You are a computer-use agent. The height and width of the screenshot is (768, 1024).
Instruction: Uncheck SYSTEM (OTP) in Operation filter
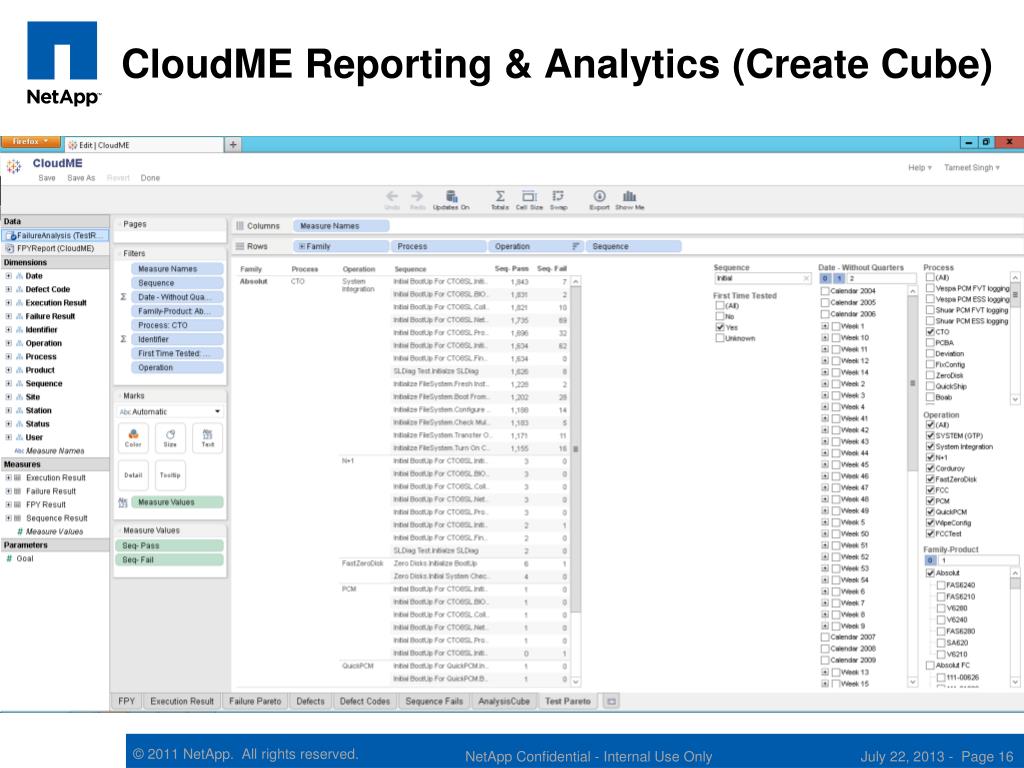coord(930,436)
